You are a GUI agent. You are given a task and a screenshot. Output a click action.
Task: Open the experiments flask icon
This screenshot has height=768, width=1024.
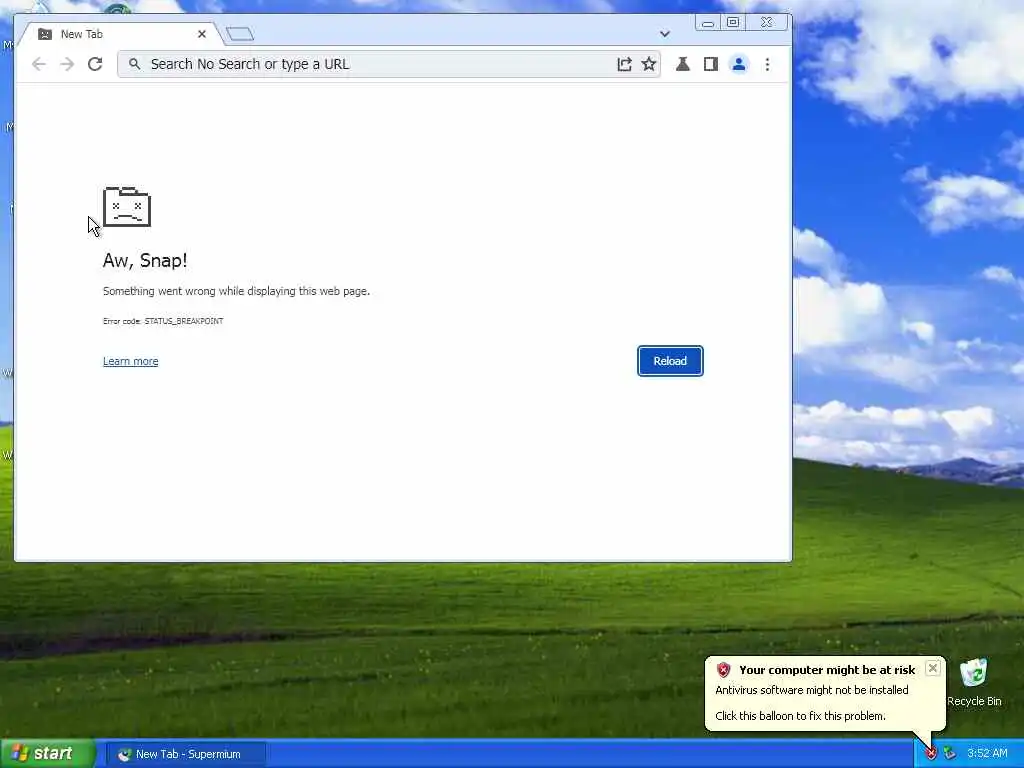(x=682, y=64)
